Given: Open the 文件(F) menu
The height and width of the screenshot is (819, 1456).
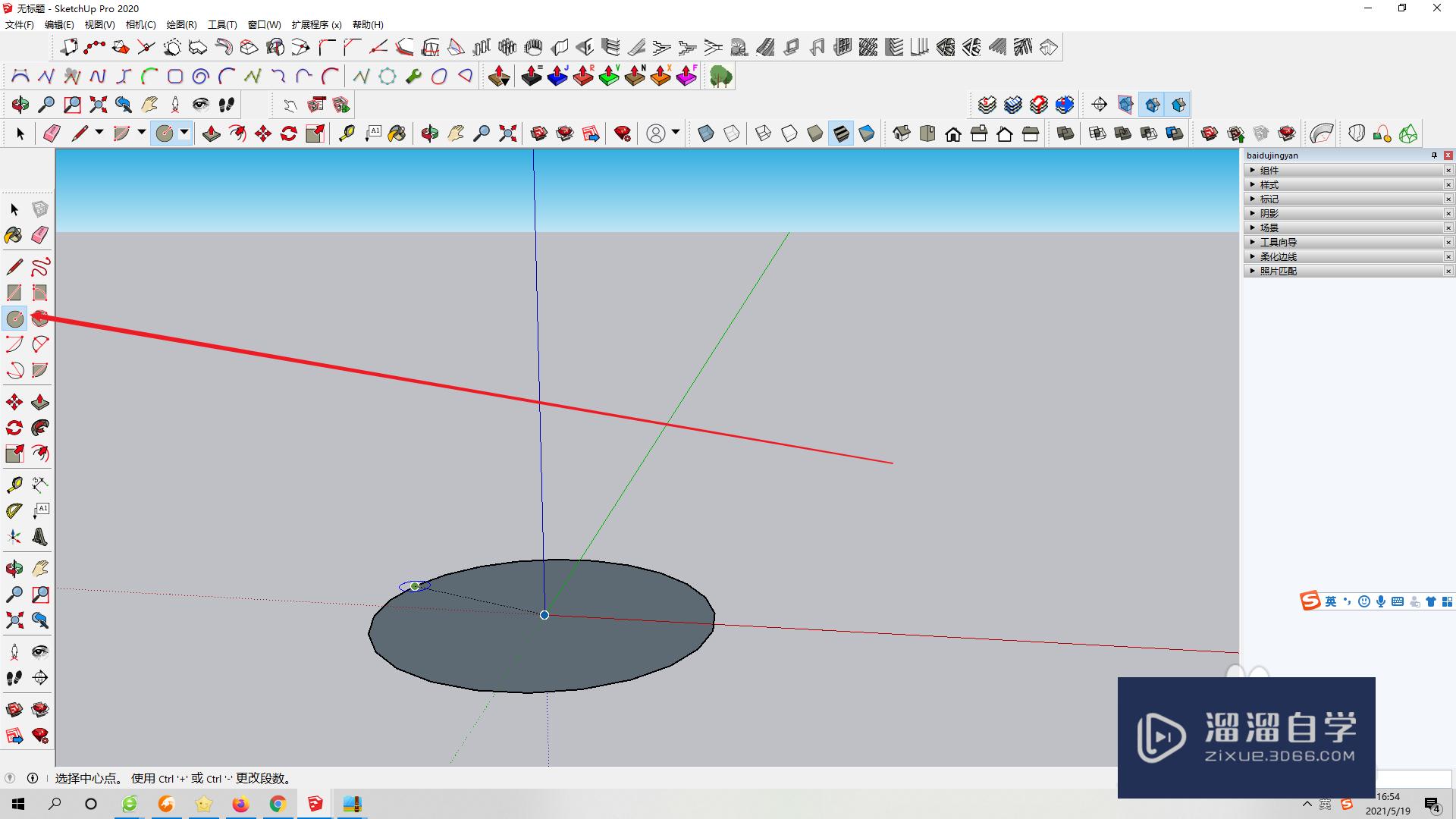Looking at the screenshot, I should click(x=20, y=25).
